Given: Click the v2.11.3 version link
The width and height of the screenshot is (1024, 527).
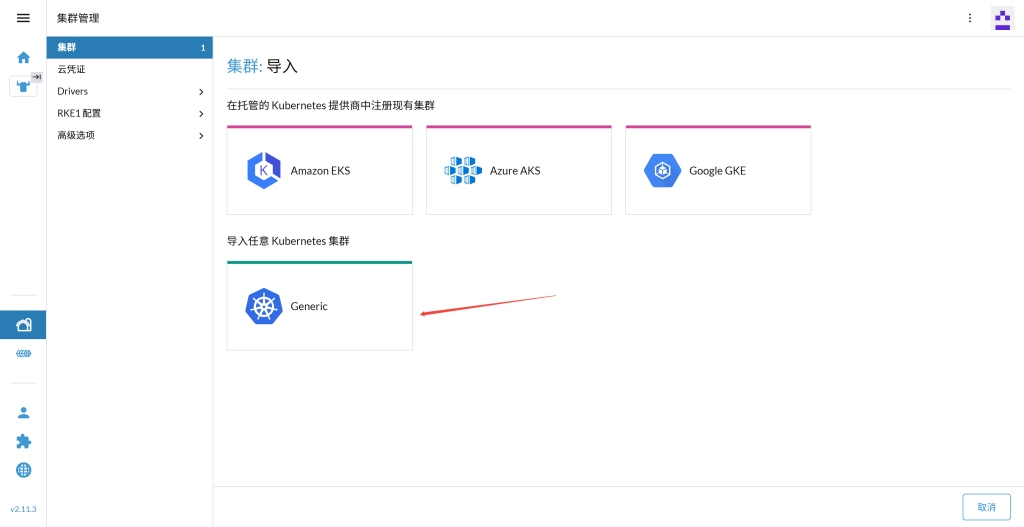Looking at the screenshot, I should [23, 509].
